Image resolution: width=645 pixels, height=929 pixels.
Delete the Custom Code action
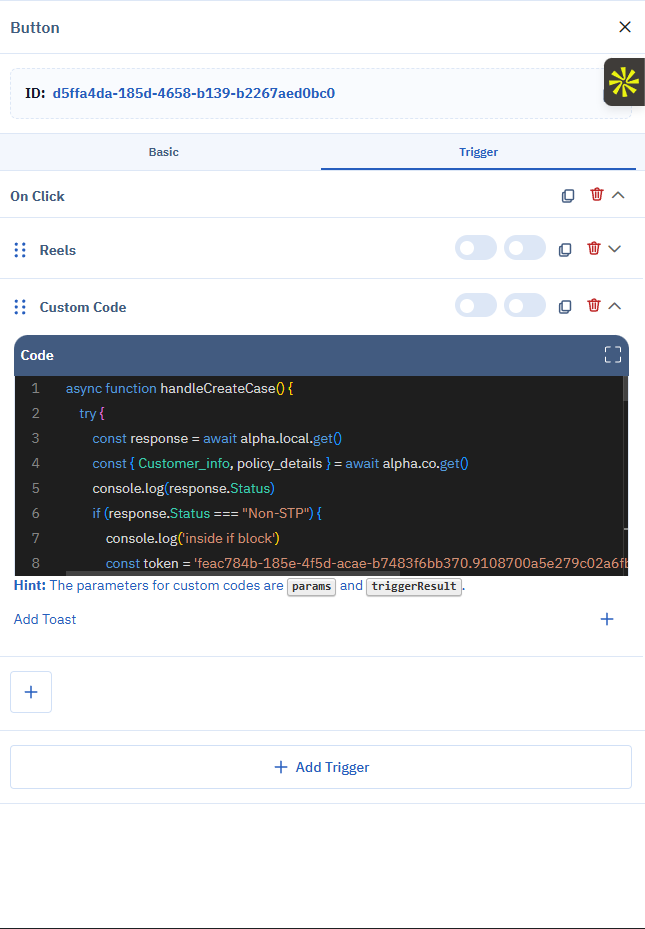click(x=594, y=305)
